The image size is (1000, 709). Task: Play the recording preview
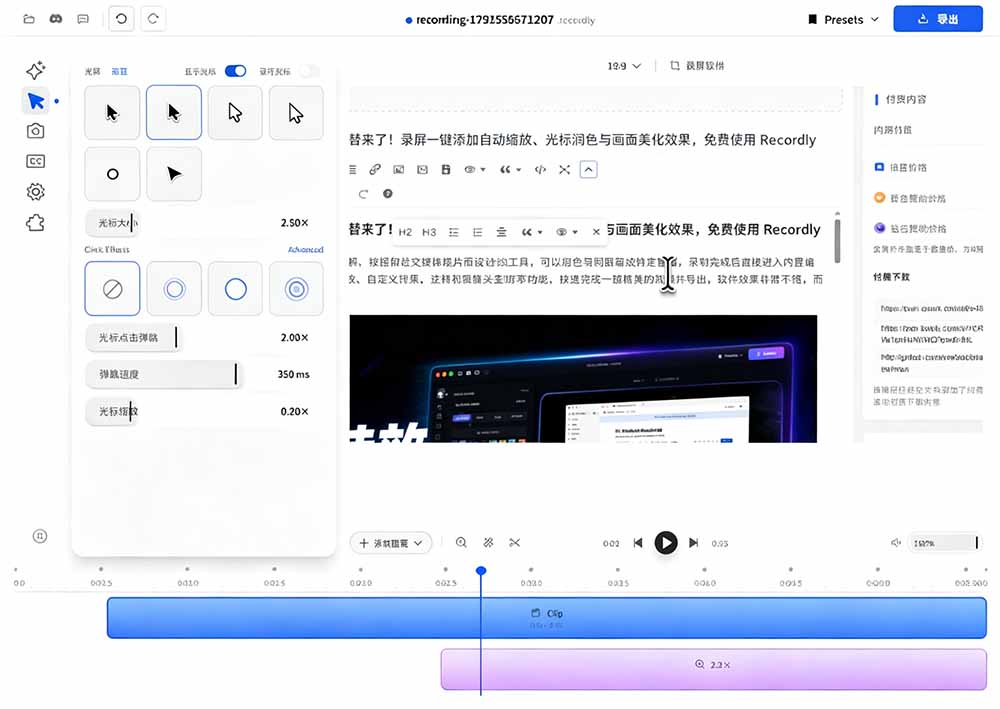point(666,543)
